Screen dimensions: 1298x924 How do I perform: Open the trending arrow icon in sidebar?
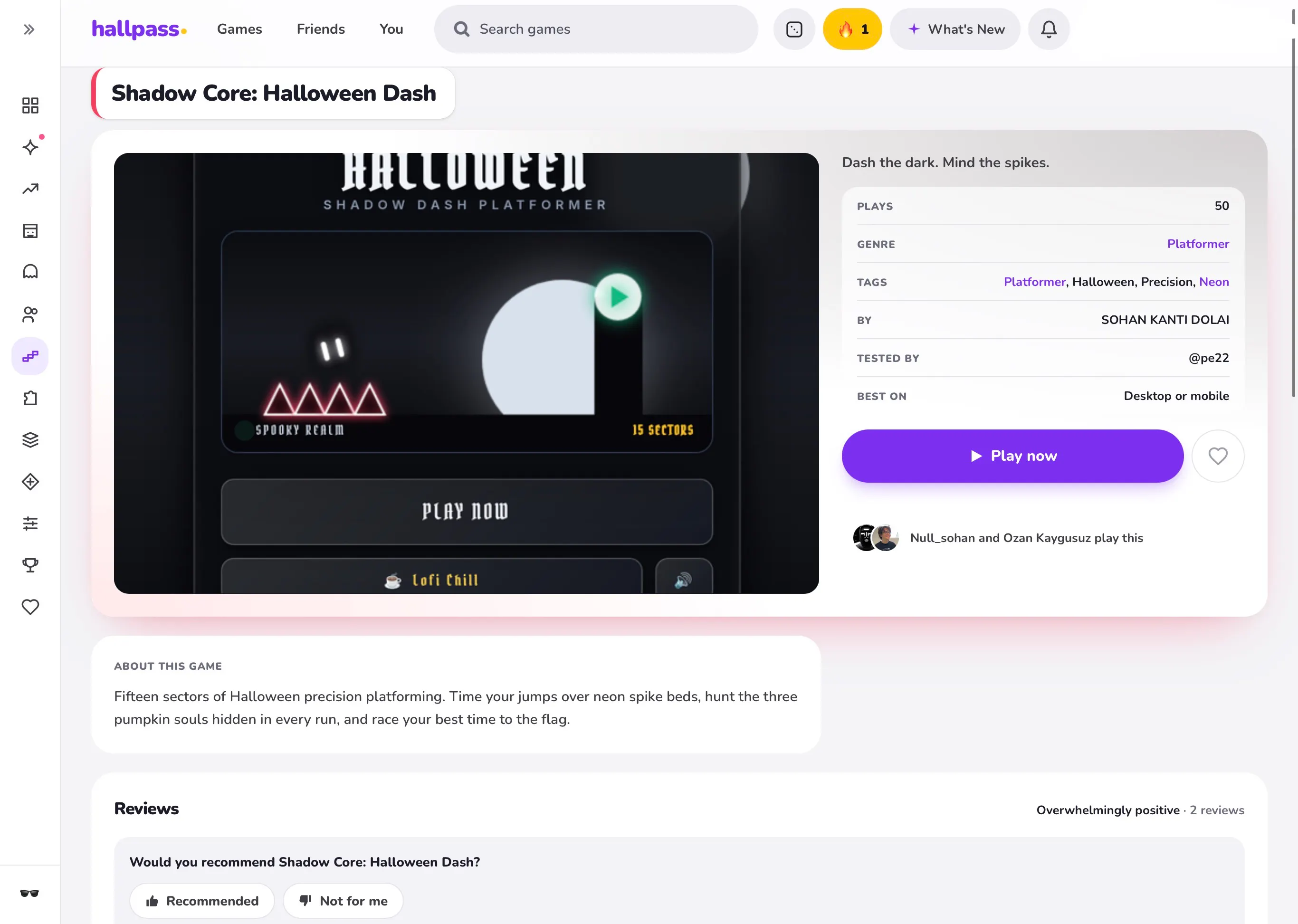point(30,189)
